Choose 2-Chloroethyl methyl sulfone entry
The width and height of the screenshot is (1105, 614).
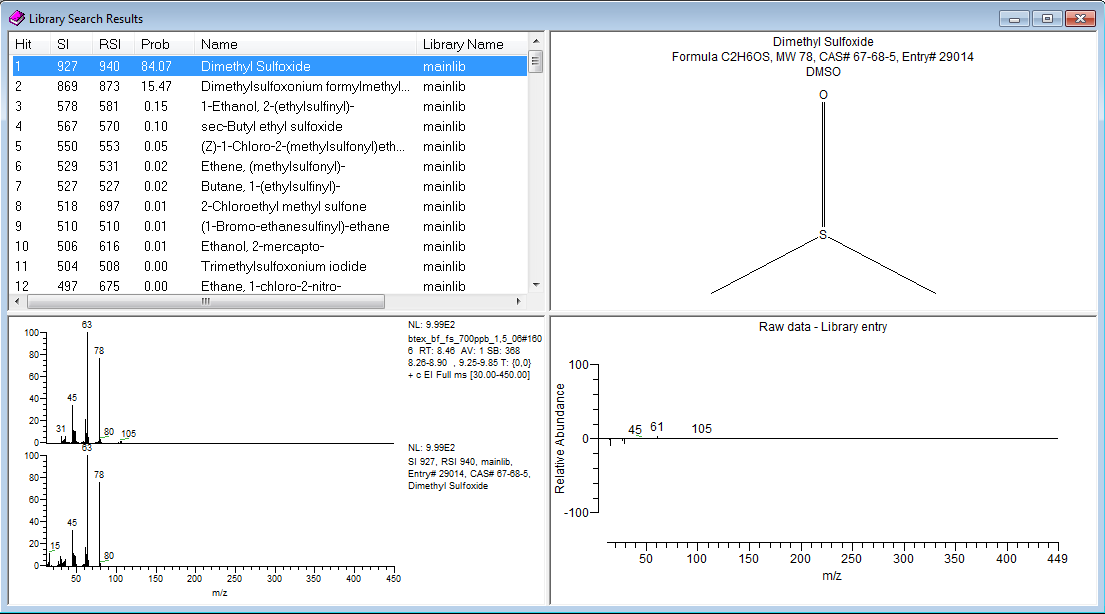(283, 207)
